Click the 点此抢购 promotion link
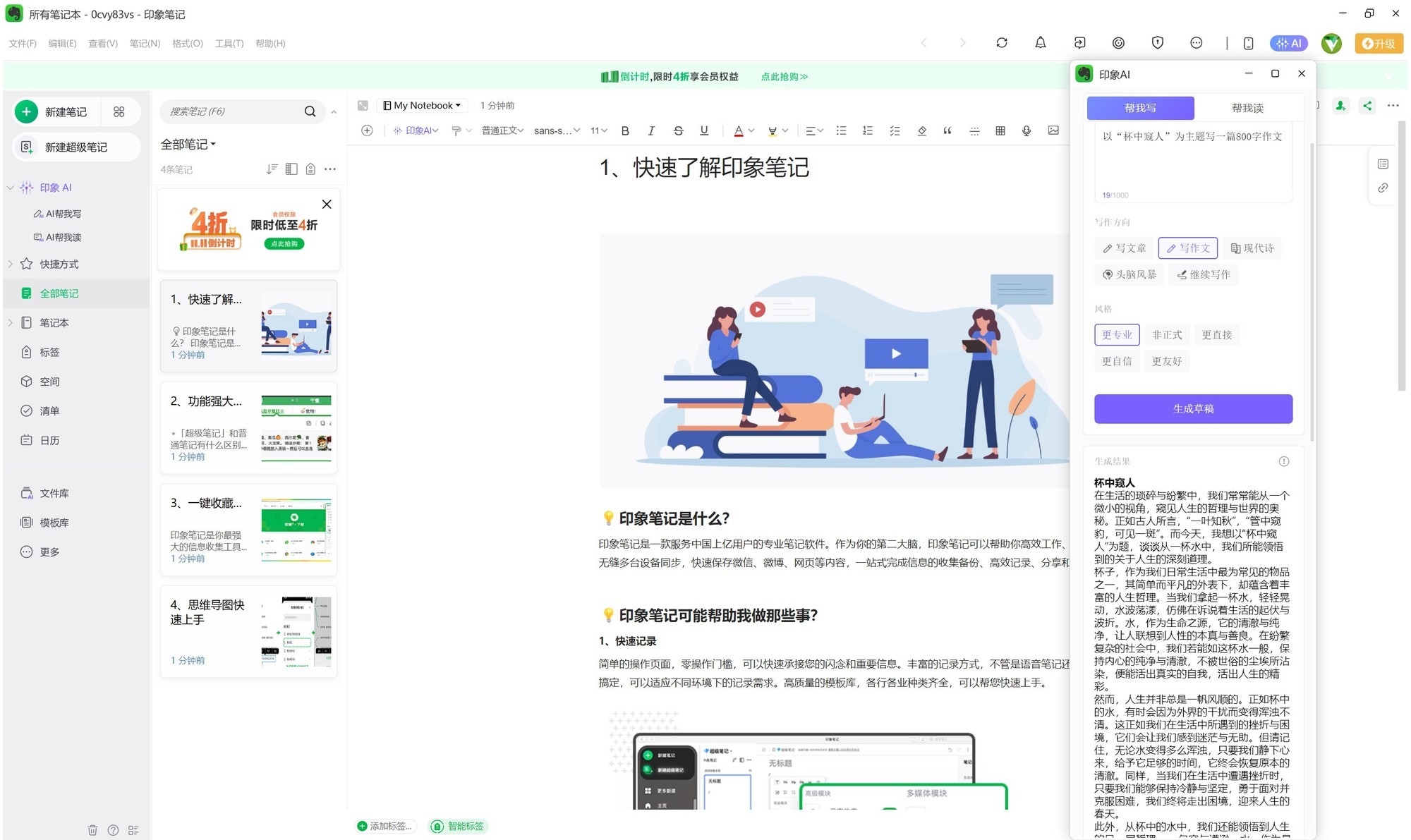This screenshot has height=840, width=1411. coord(784,77)
